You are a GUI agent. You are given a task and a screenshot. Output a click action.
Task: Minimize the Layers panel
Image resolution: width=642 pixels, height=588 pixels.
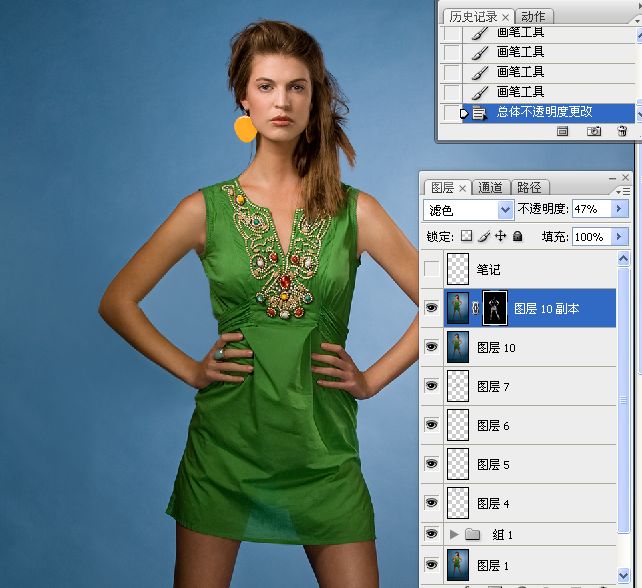pos(612,178)
